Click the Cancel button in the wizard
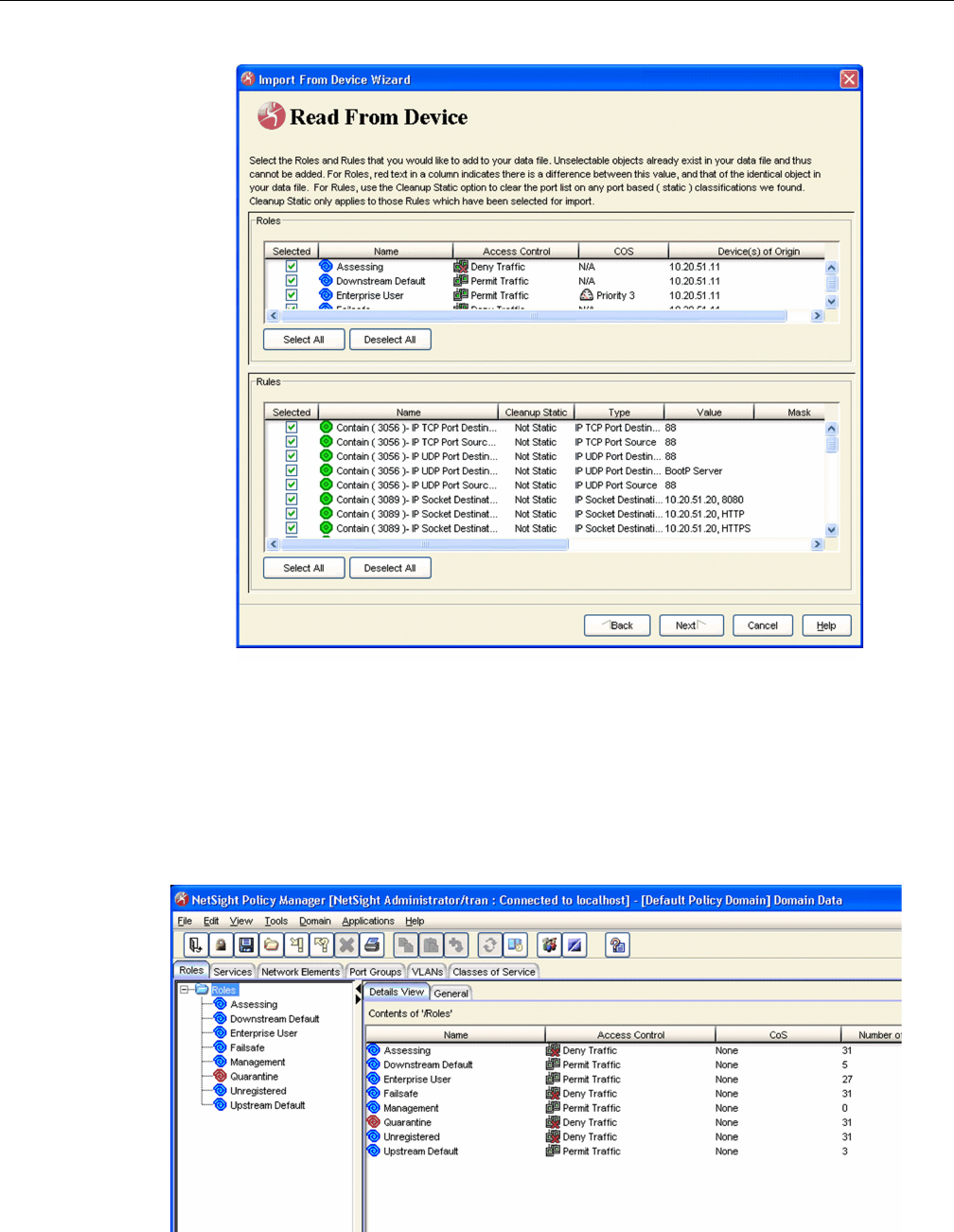The image size is (954, 1232). 763,625
